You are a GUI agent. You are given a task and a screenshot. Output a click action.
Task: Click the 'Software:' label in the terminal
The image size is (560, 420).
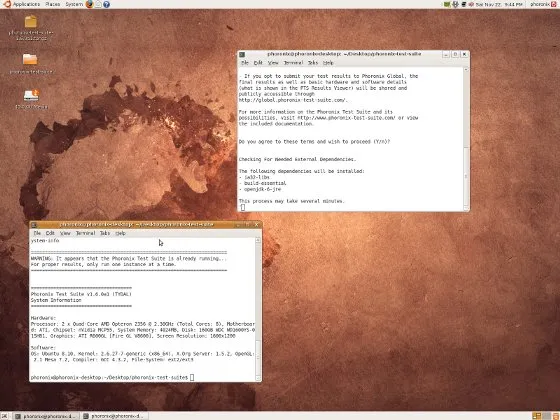pos(43,348)
